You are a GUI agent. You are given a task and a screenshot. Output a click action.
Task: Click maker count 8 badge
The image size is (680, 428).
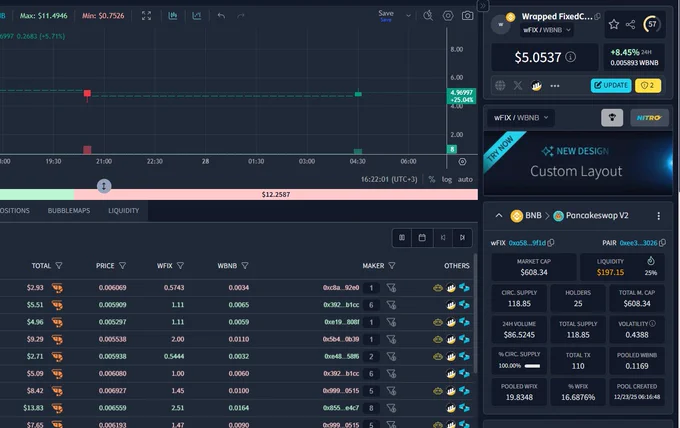pyautogui.click(x=371, y=408)
